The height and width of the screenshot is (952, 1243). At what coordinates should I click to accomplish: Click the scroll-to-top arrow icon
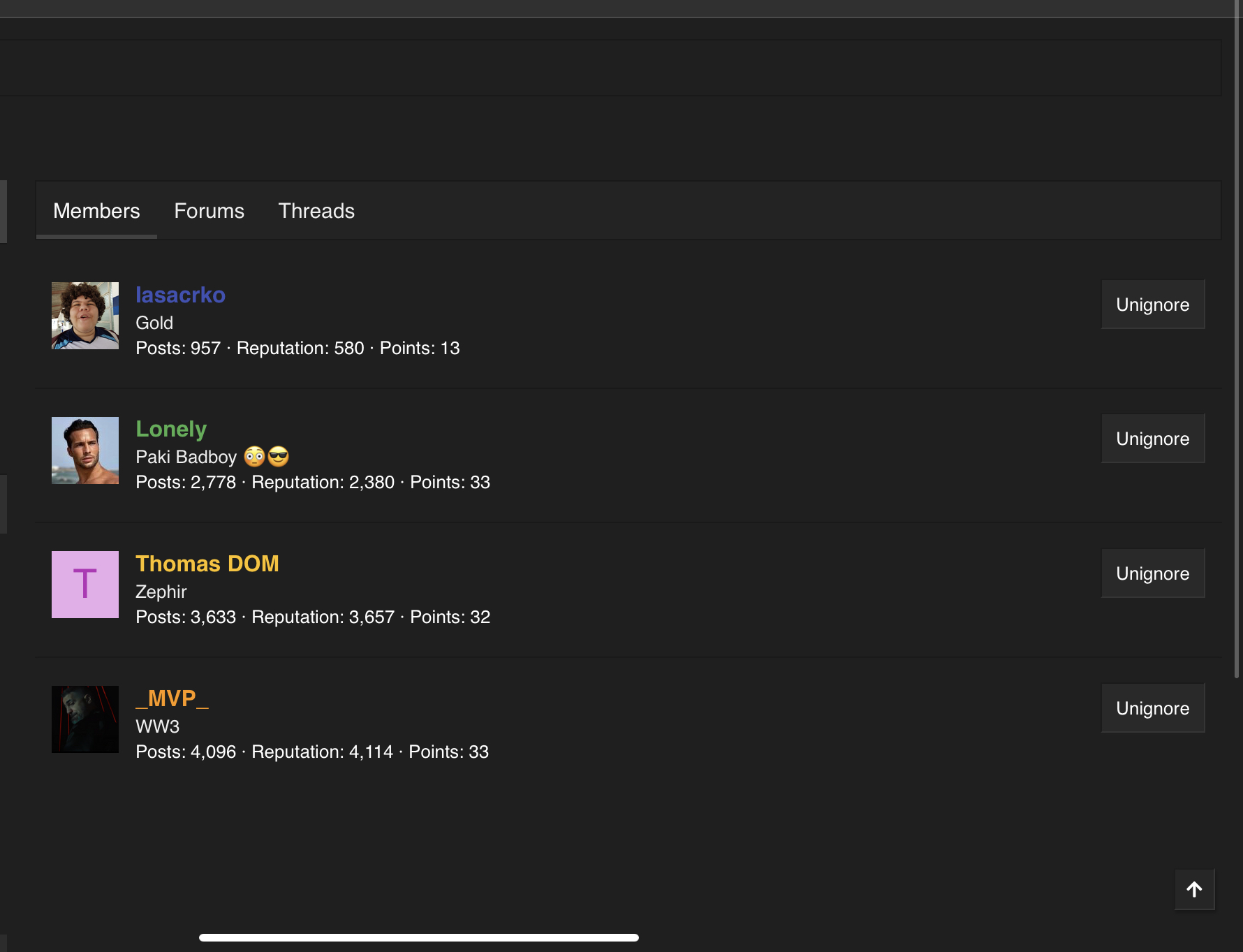[x=1194, y=889]
